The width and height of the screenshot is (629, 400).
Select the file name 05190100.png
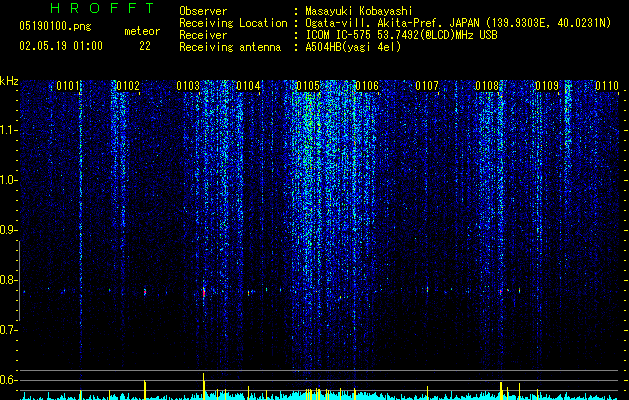[55, 26]
